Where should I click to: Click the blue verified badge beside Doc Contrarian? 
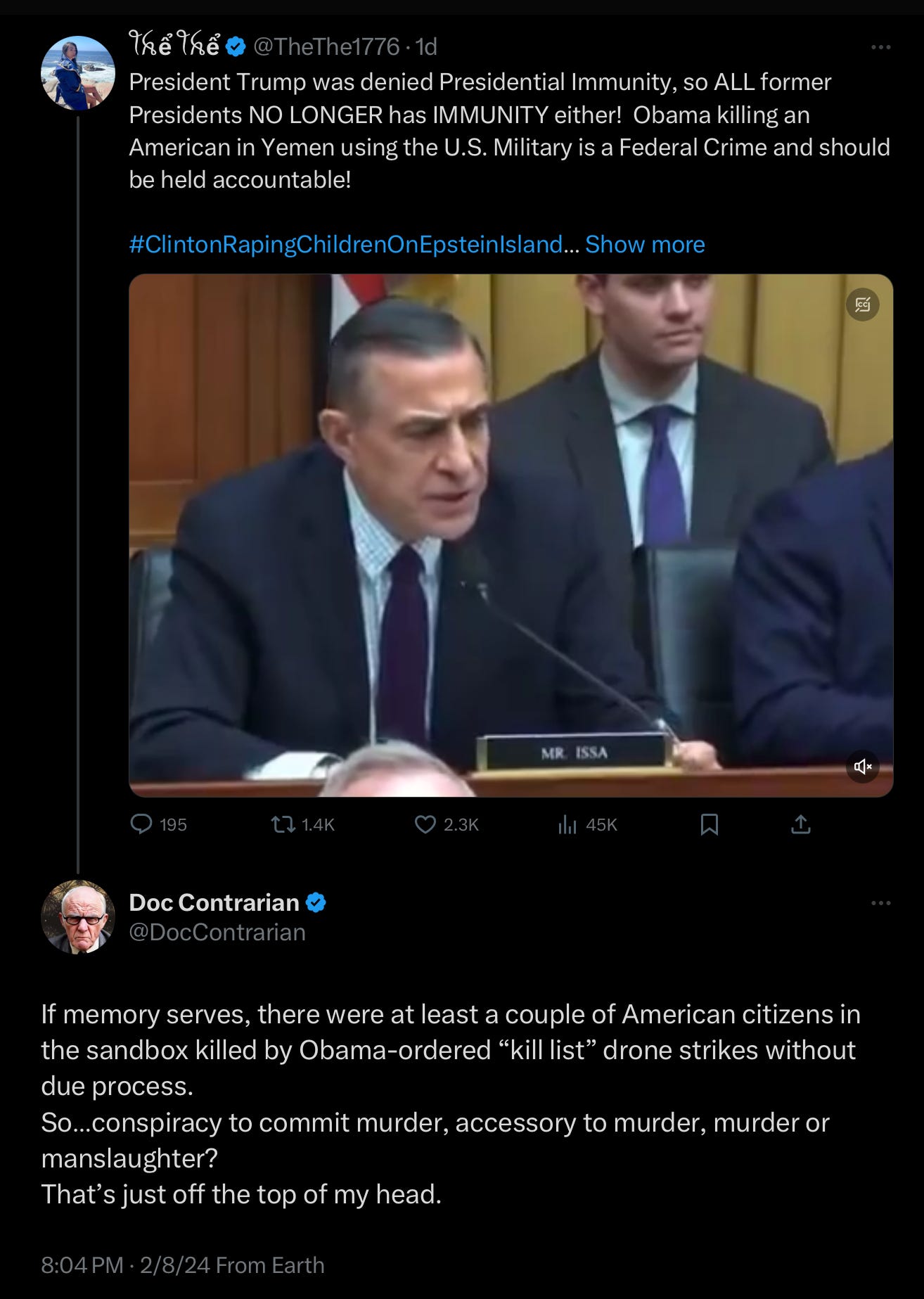coord(316,902)
